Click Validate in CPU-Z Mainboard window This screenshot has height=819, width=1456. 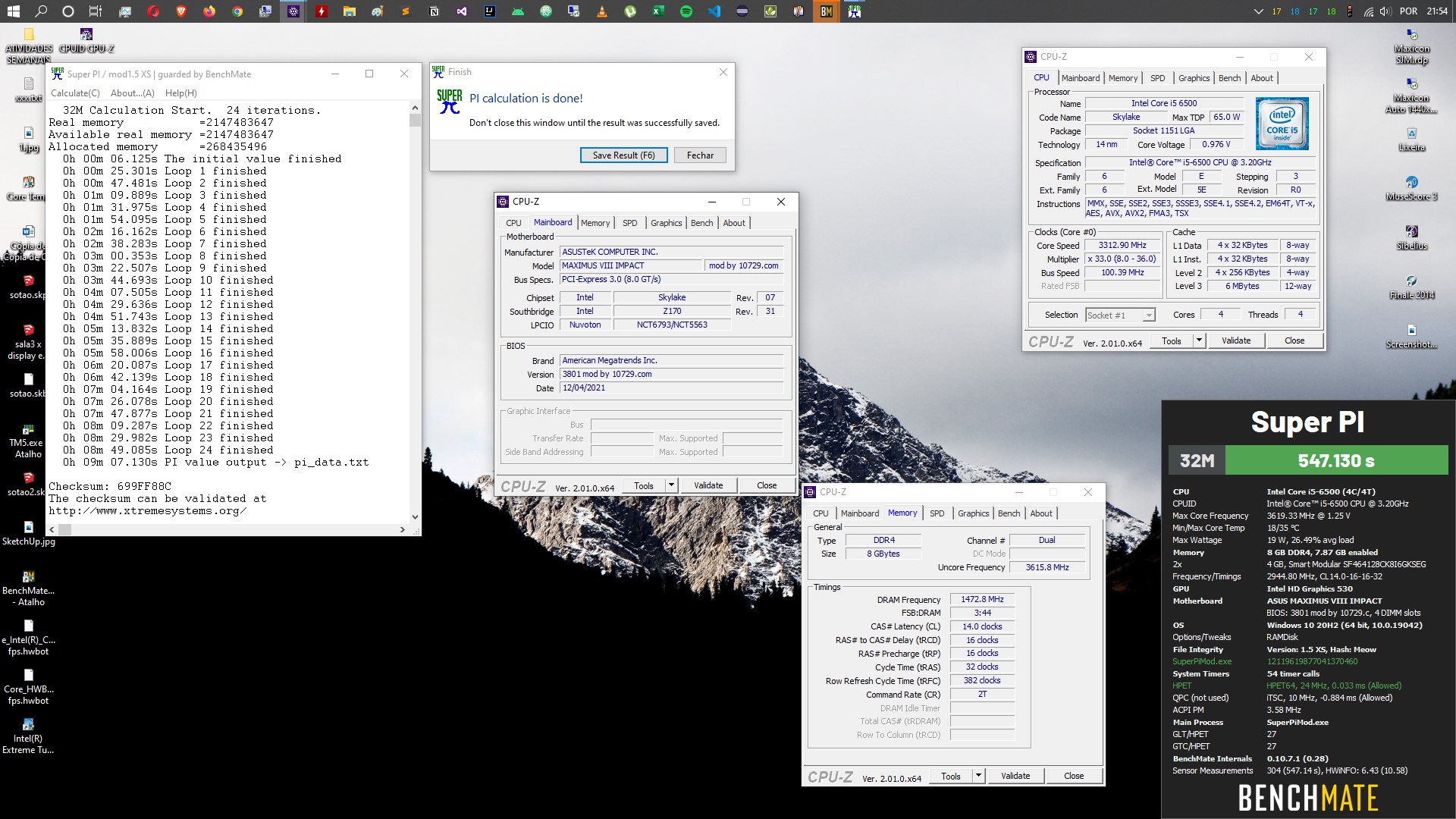tap(708, 485)
